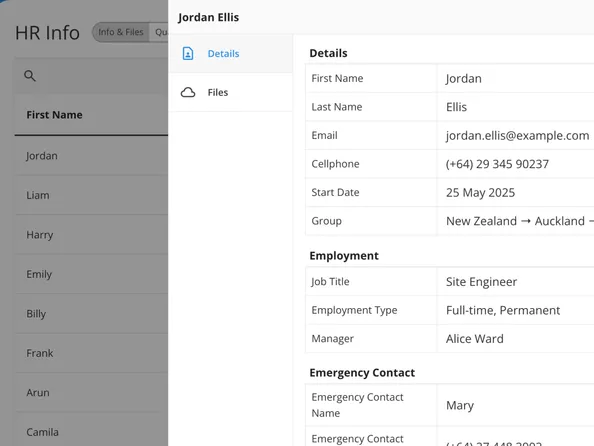The image size is (594, 446).
Task: Click the Details section heading
Action: [x=328, y=53]
